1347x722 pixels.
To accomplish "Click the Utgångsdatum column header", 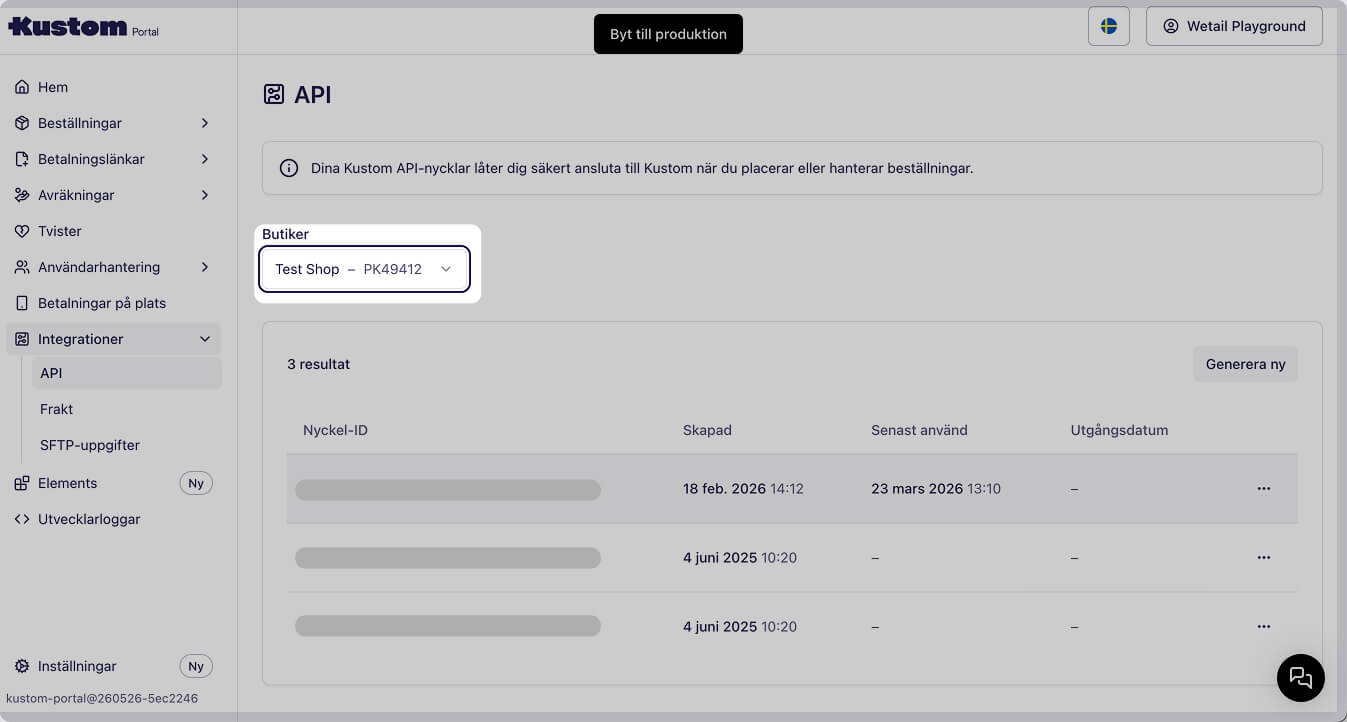I will (x=1119, y=430).
